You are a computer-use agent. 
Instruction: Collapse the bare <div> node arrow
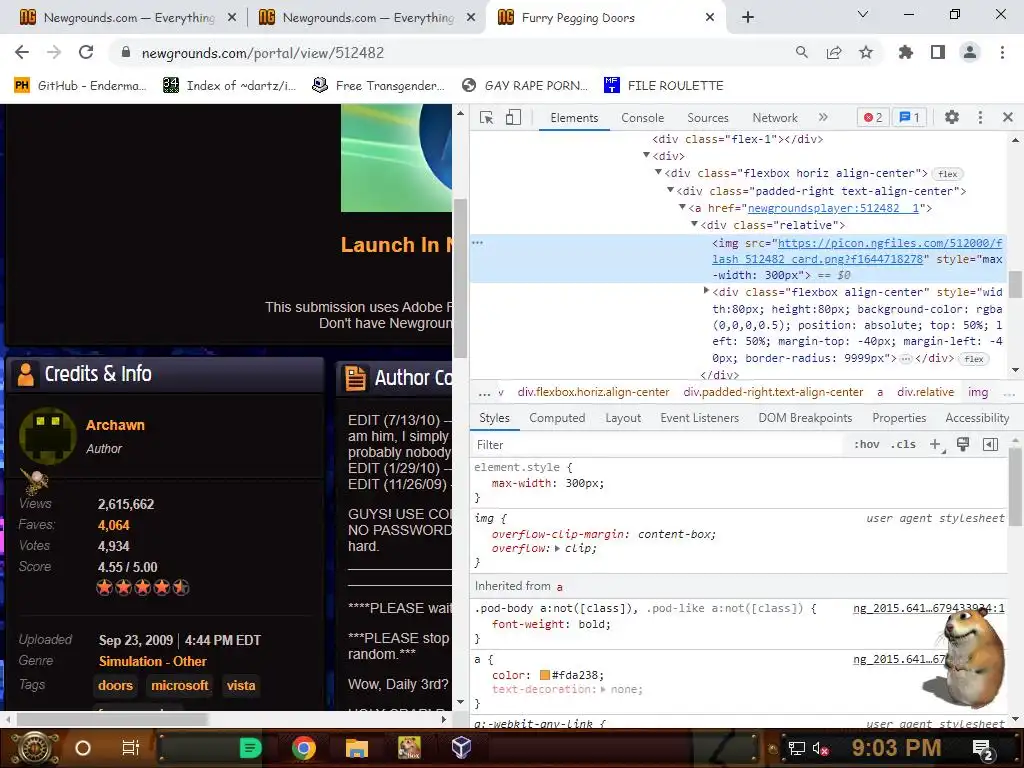[x=646, y=155]
